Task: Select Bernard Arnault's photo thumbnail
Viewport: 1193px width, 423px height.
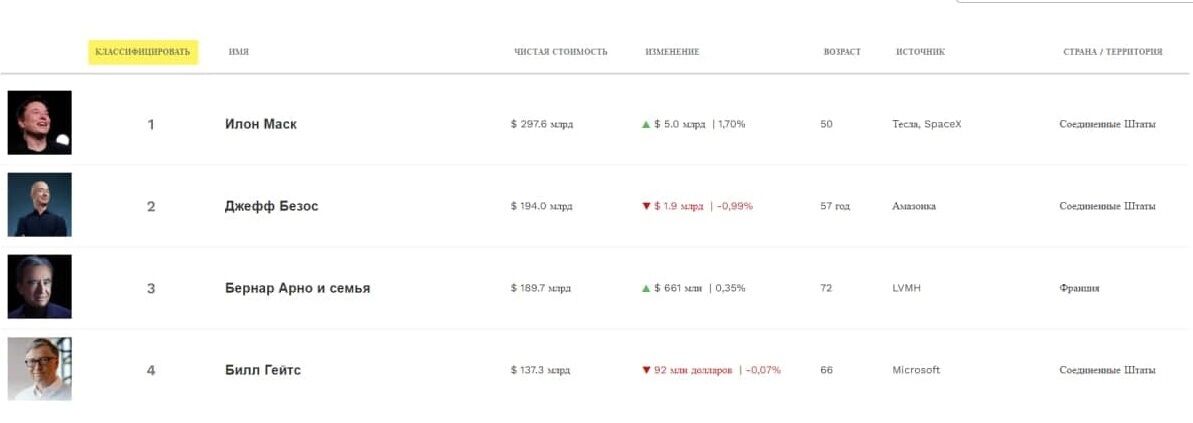Action: pyautogui.click(x=40, y=287)
